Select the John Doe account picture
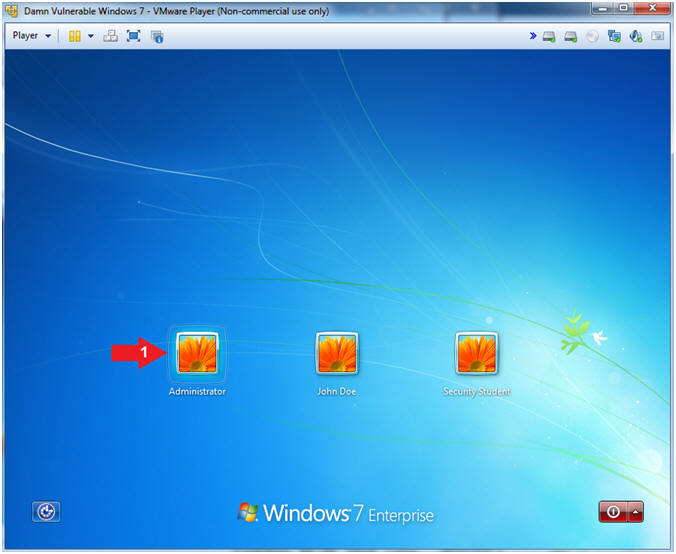 point(337,353)
